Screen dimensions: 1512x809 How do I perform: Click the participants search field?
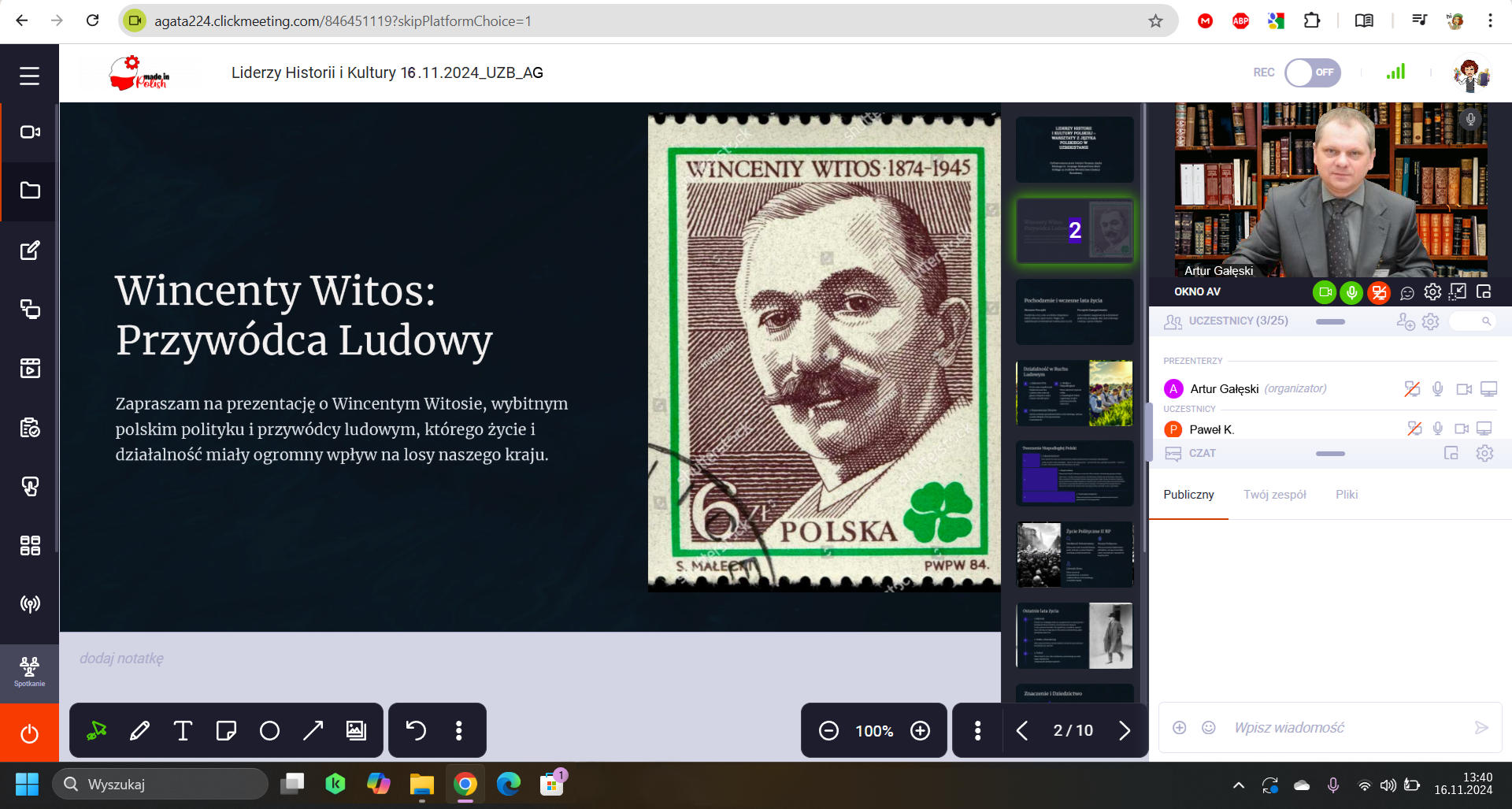(x=1472, y=321)
